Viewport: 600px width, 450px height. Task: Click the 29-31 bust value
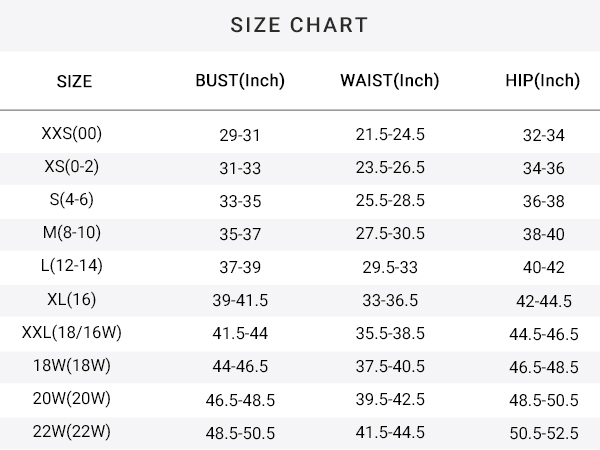tap(240, 135)
